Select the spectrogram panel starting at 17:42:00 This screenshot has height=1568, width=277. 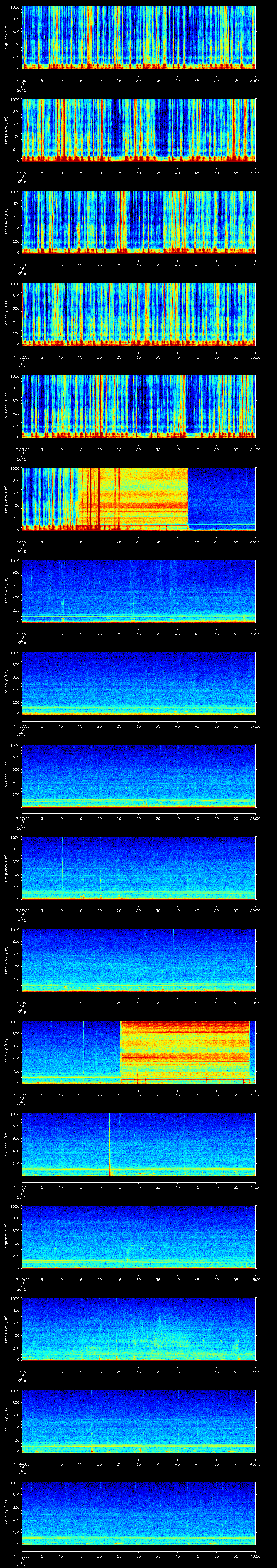[x=139, y=1237]
